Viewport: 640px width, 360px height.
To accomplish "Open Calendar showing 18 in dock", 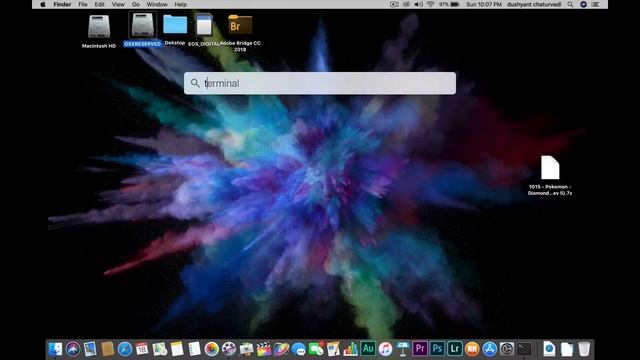I will (142, 349).
